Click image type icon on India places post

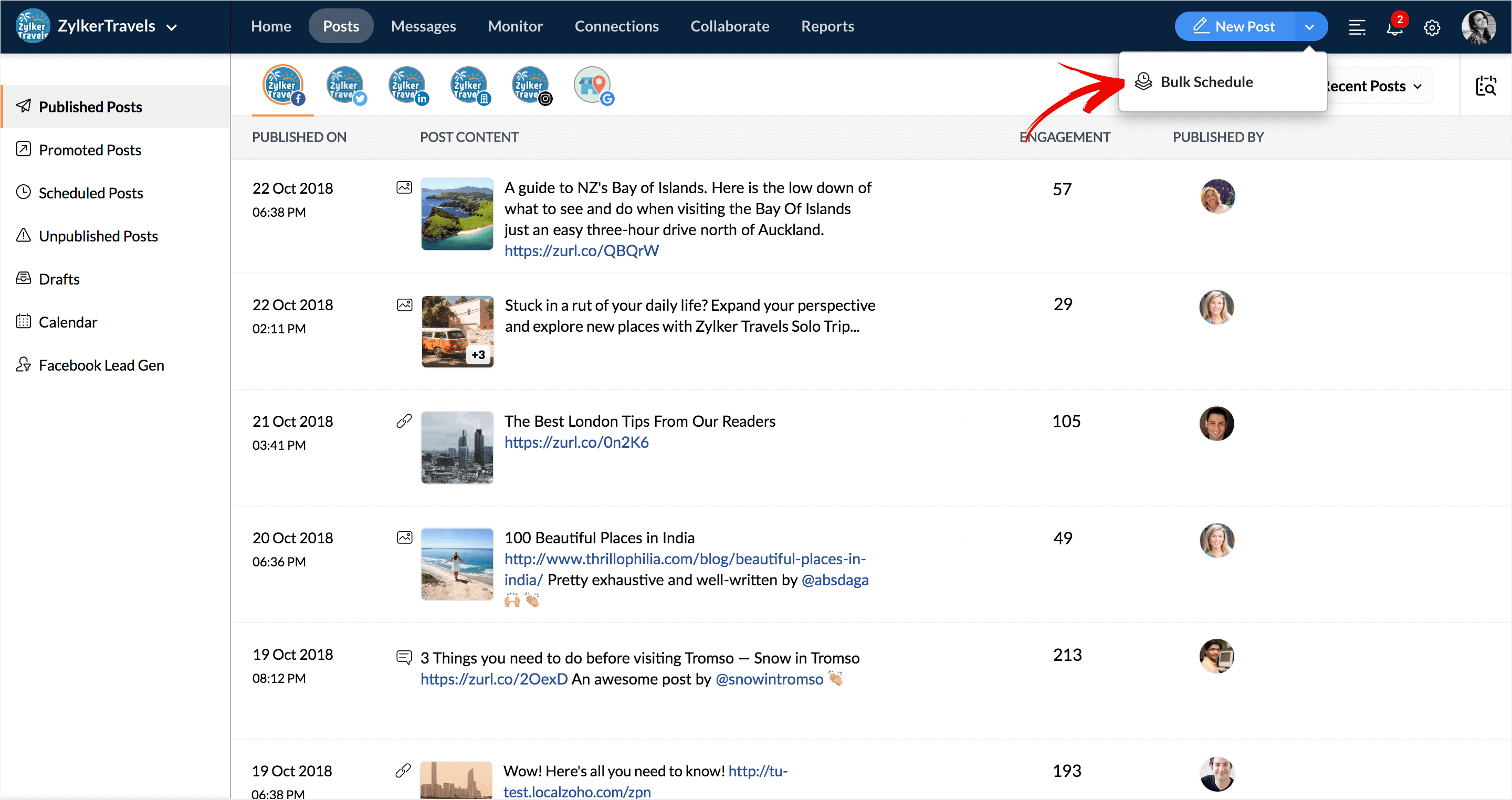click(x=404, y=537)
